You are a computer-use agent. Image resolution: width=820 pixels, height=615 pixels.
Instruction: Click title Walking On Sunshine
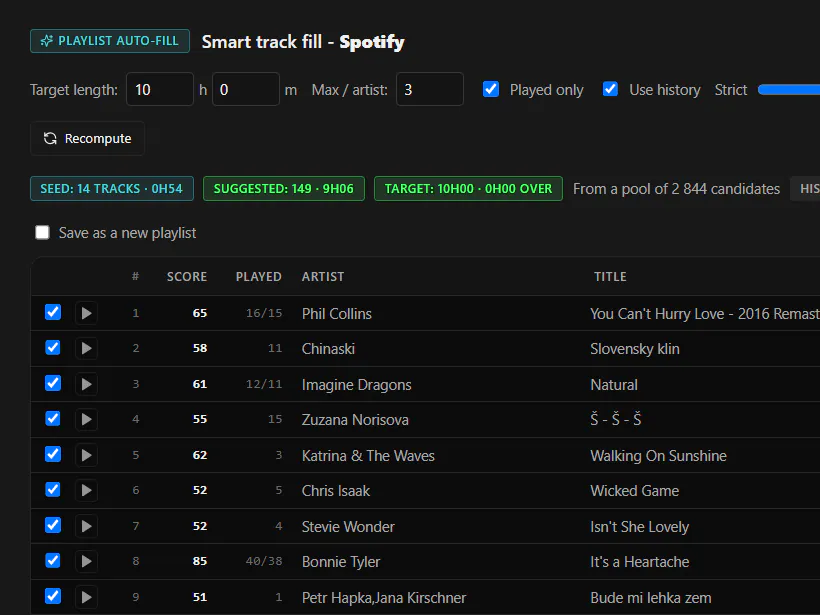(x=658, y=456)
